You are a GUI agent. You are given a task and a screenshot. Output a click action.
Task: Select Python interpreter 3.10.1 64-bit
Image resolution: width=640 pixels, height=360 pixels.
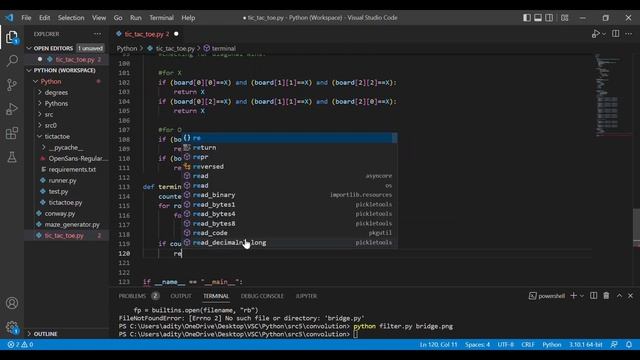pyautogui.click(x=586, y=345)
